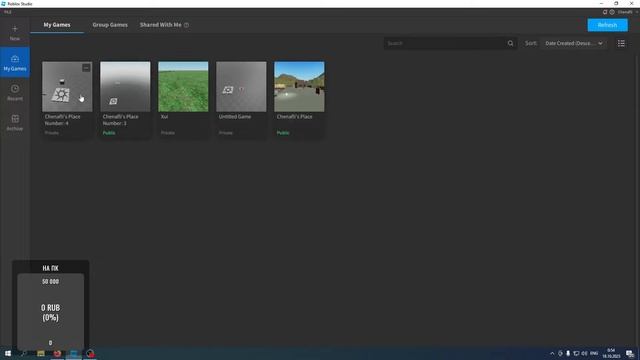The width and height of the screenshot is (640, 360).
Task: Open the My Games sidebar section
Action: (x=15, y=62)
